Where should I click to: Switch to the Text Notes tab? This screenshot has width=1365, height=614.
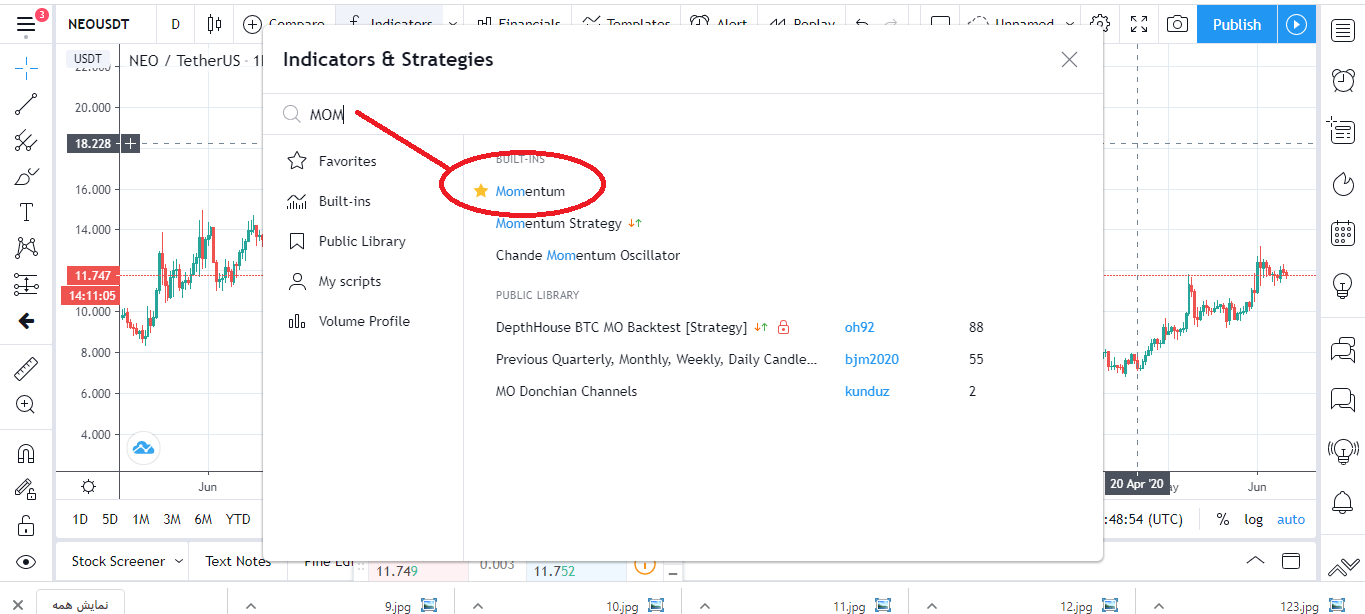click(x=238, y=561)
